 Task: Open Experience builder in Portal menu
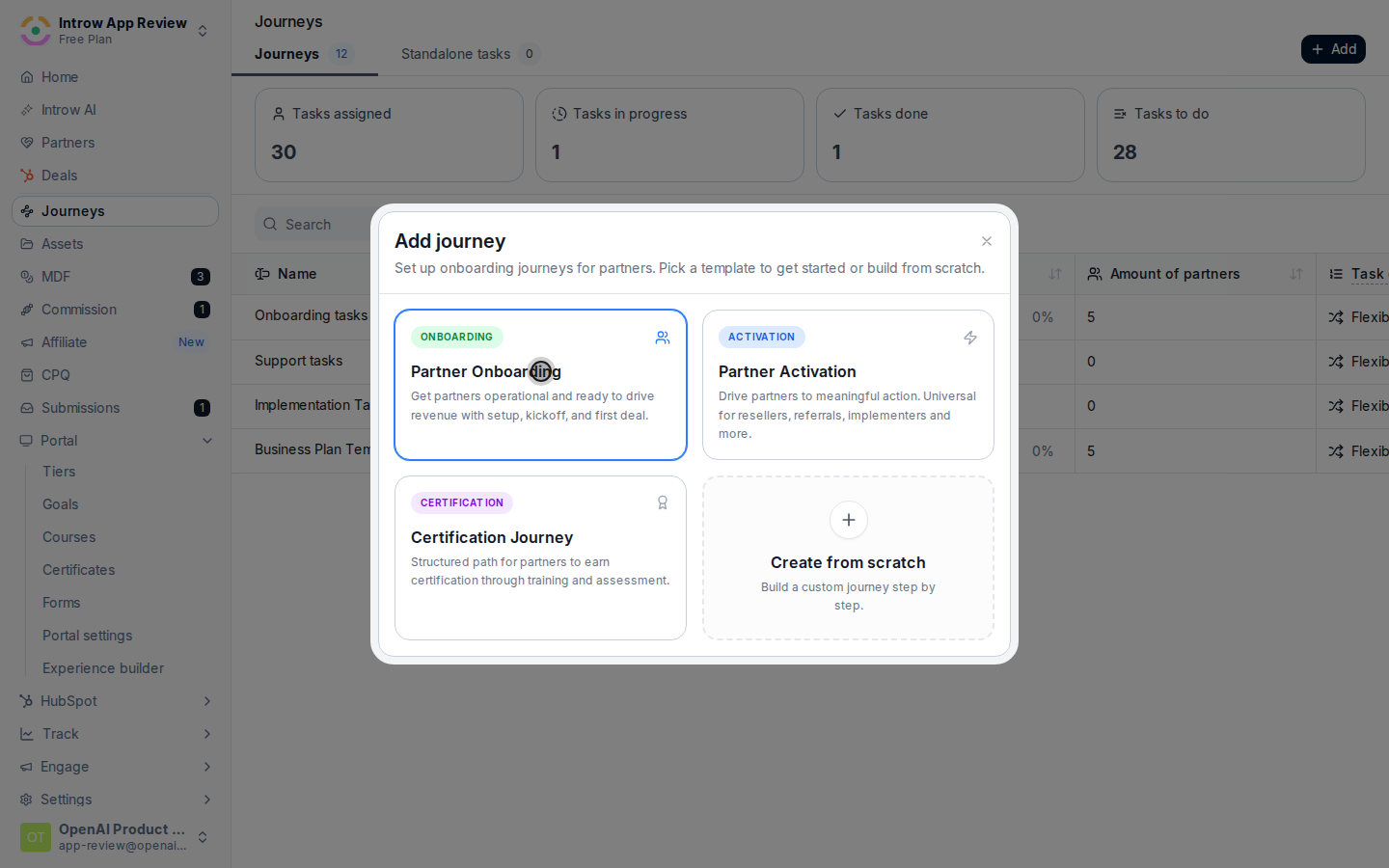(x=103, y=668)
